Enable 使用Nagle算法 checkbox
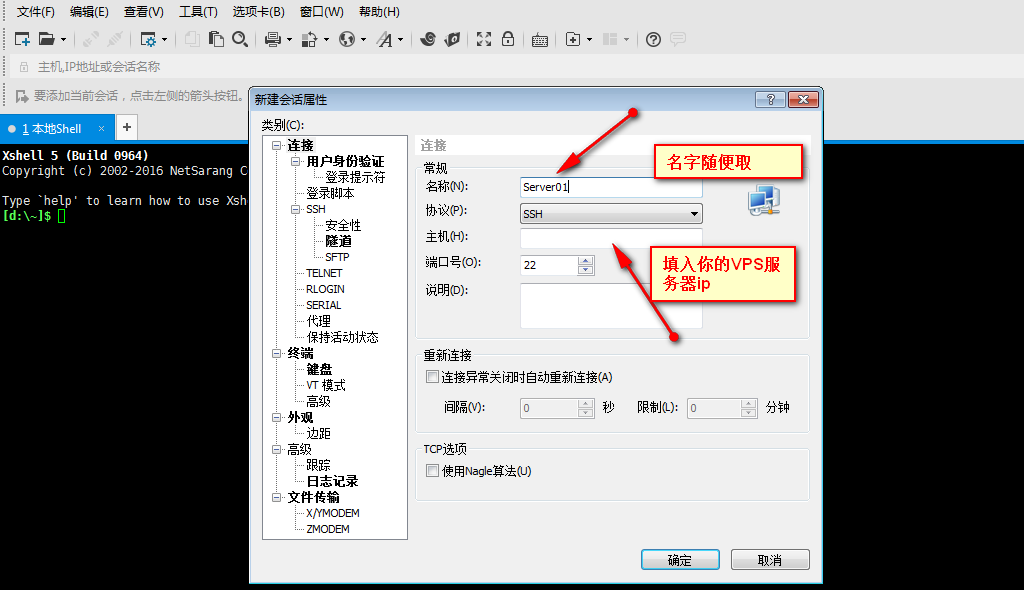Screen dimensions: 1024x590 click(432, 470)
